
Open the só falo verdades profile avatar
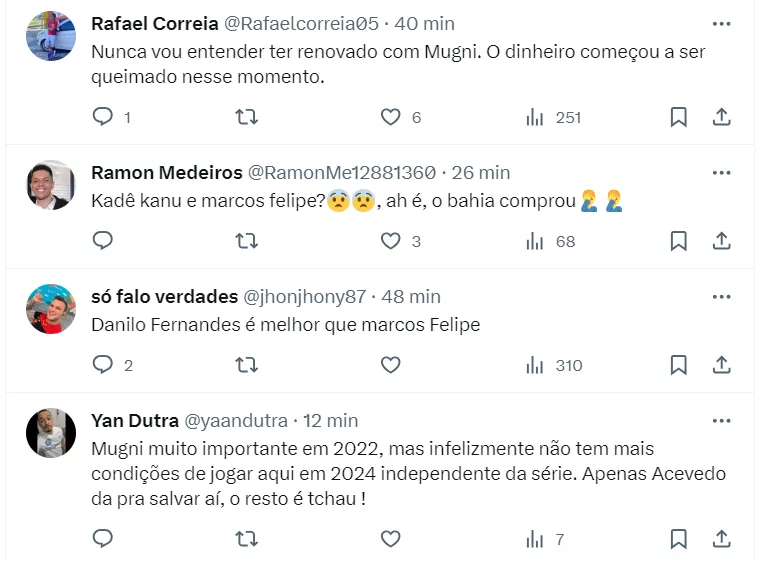(x=51, y=309)
